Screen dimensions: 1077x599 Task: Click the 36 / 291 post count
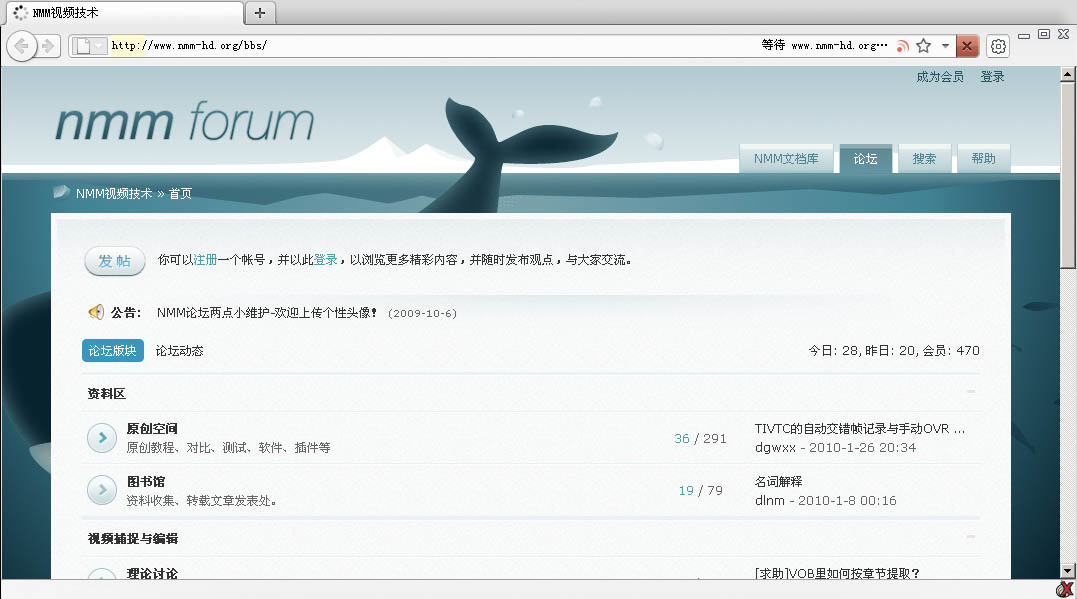tap(700, 438)
